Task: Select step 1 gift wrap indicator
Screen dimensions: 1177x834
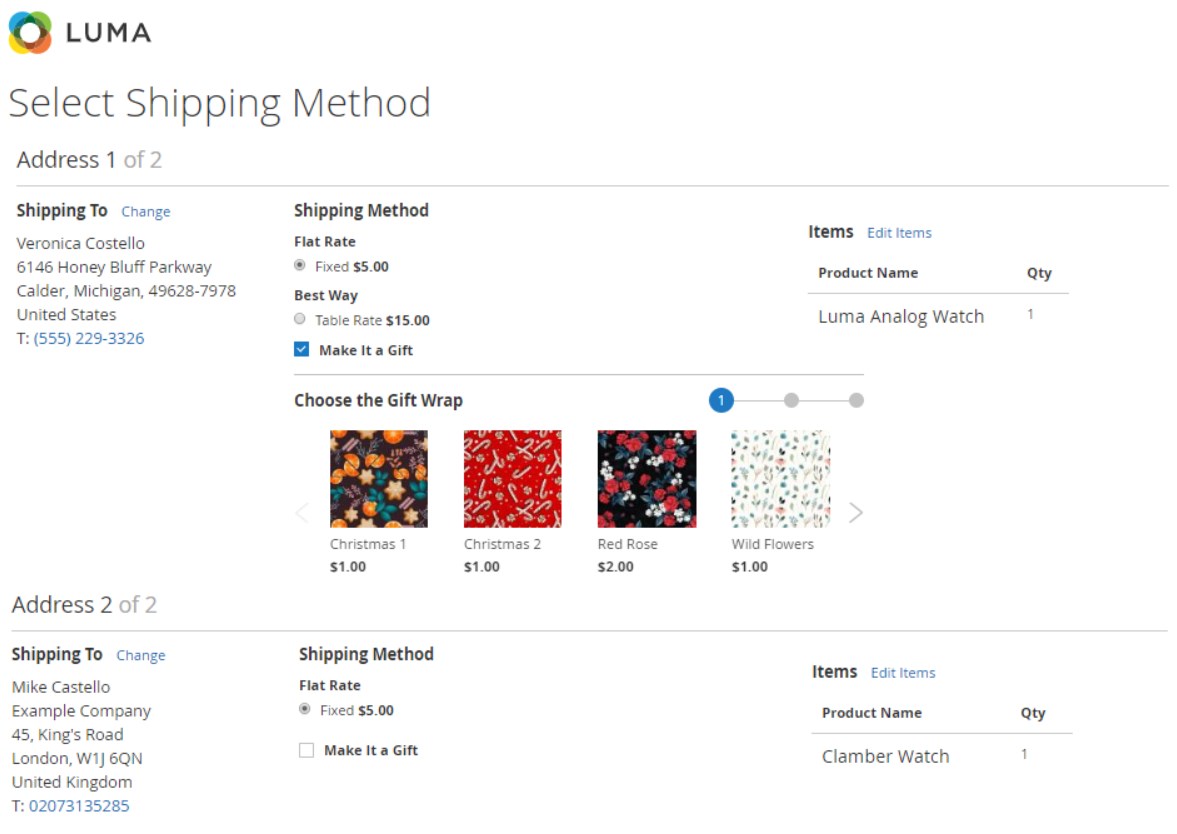Action: click(721, 400)
